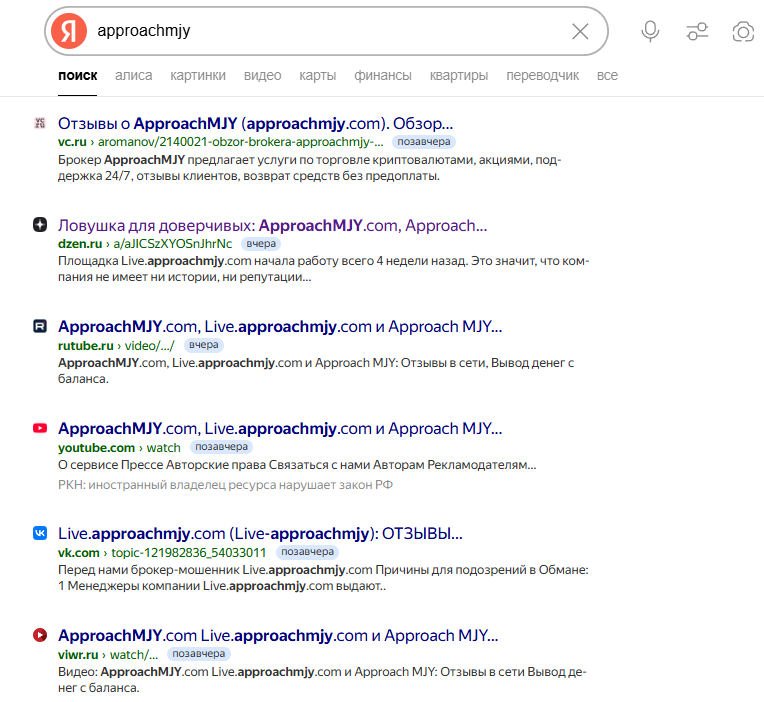764x702 pixels.
Task: Click вчера badge on rutube.ru result
Action: pos(204,345)
